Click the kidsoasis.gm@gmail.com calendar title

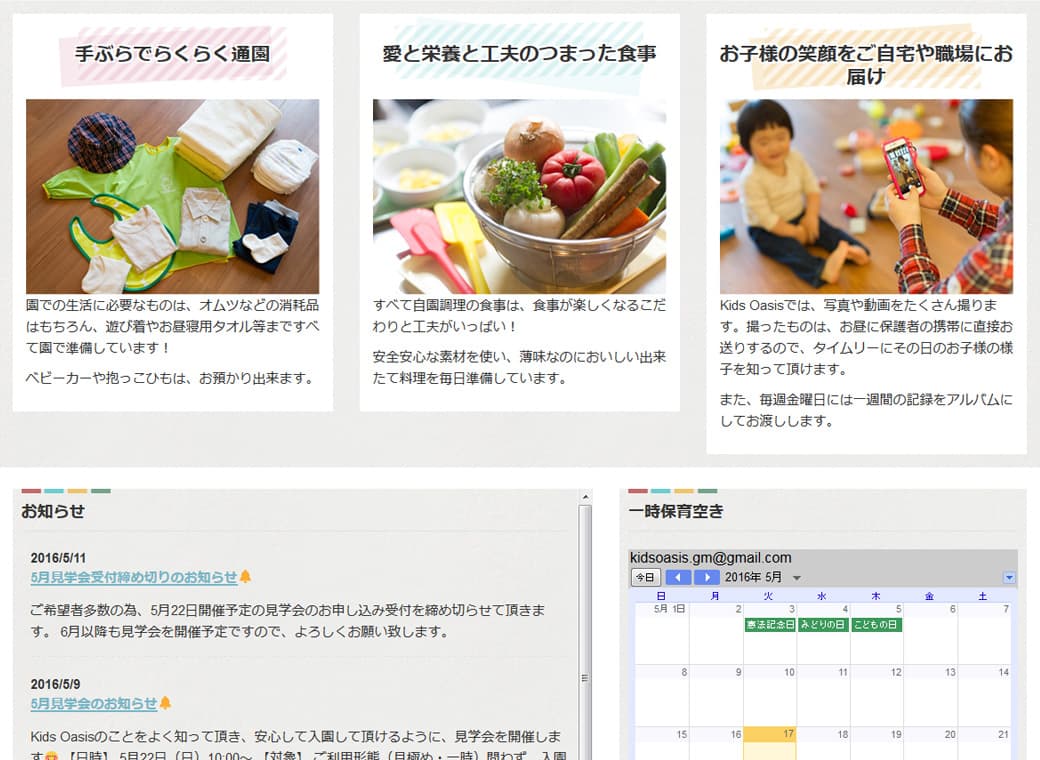point(710,558)
